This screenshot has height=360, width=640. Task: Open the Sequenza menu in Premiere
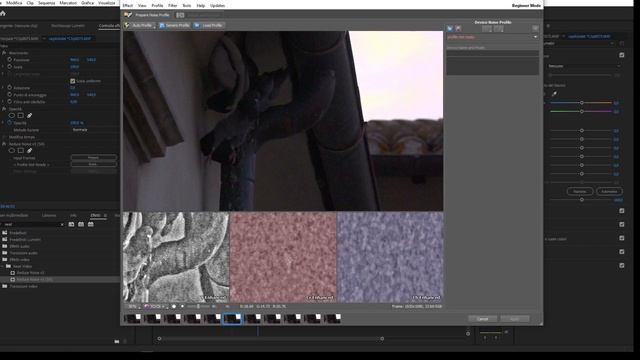[x=47, y=3]
